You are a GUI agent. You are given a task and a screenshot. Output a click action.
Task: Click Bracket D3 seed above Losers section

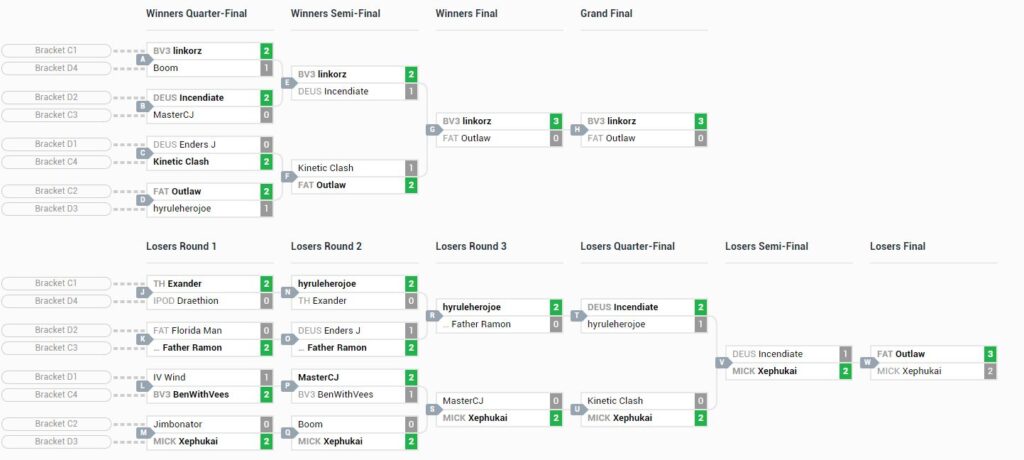pos(56,209)
